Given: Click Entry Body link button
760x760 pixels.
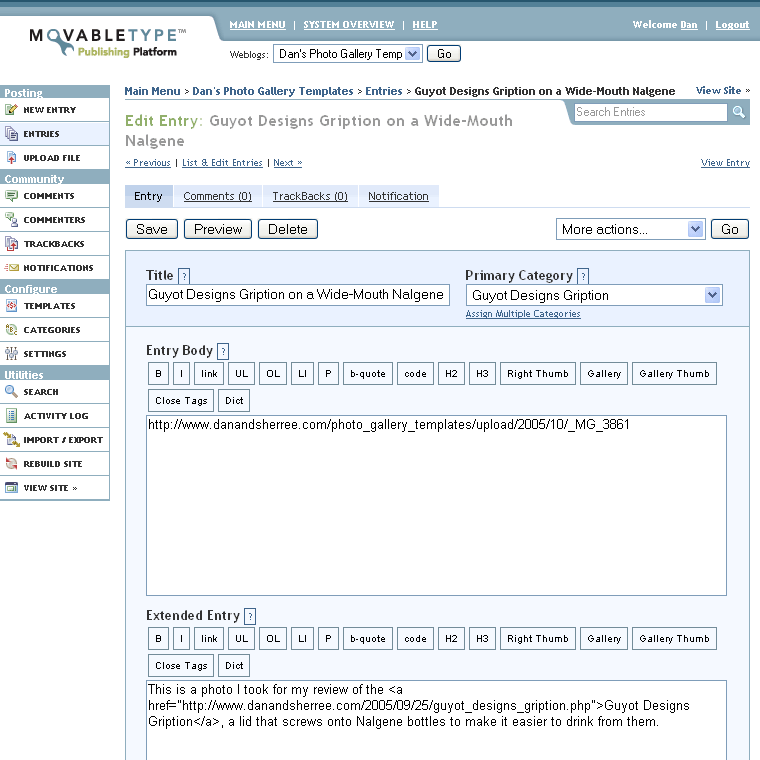Looking at the screenshot, I should pyautogui.click(x=209, y=374).
